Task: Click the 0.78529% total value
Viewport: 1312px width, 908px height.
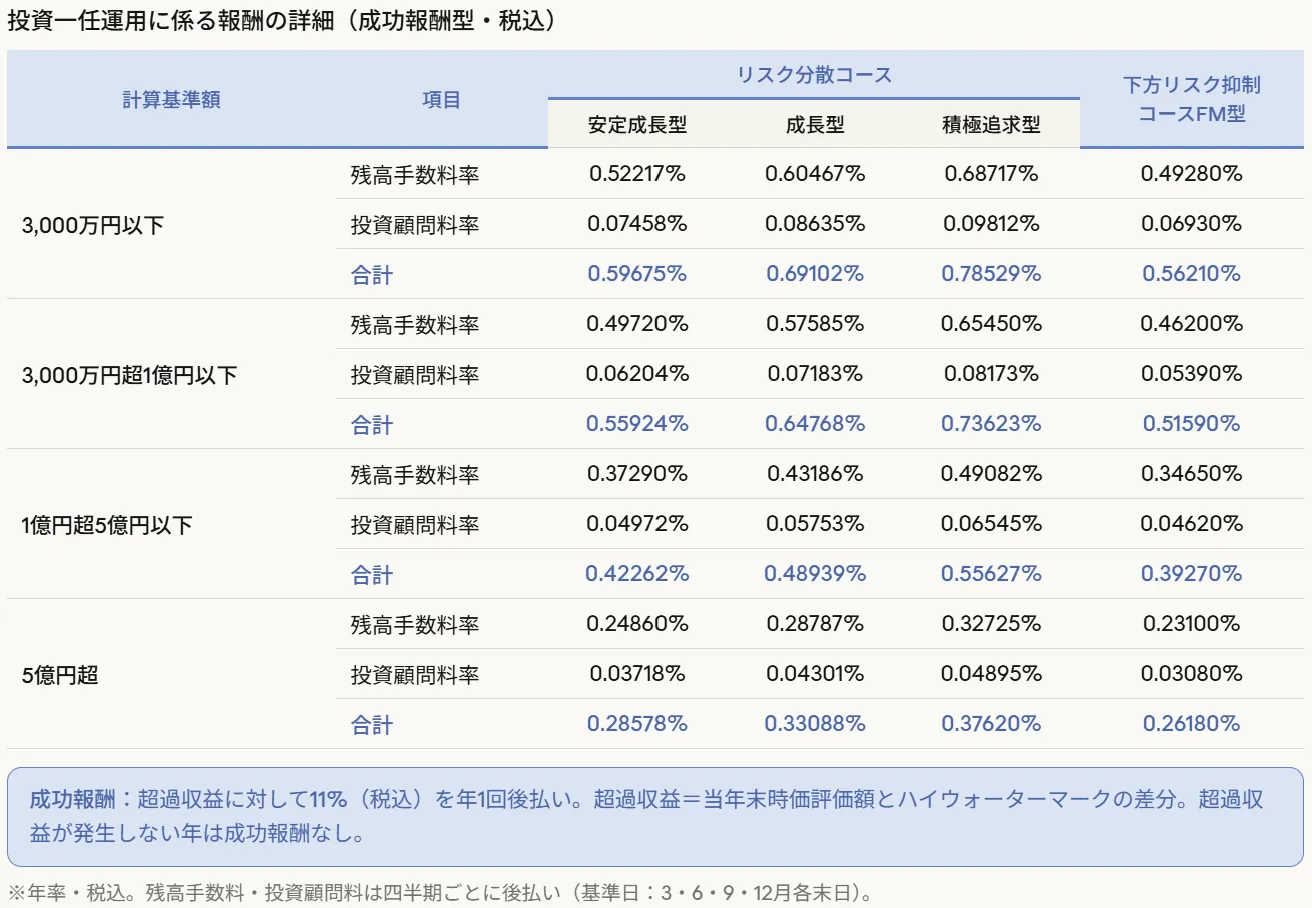Action: tap(991, 274)
